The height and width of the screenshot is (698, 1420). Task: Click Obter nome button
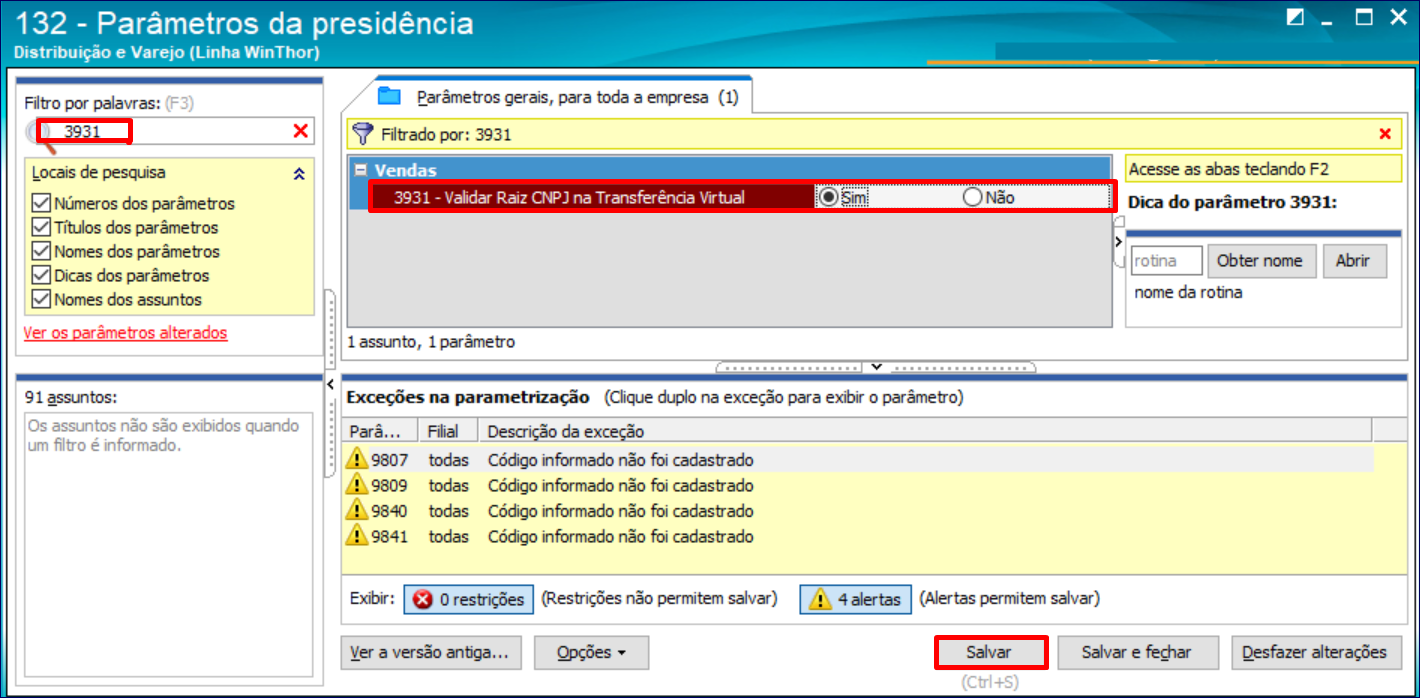1260,260
